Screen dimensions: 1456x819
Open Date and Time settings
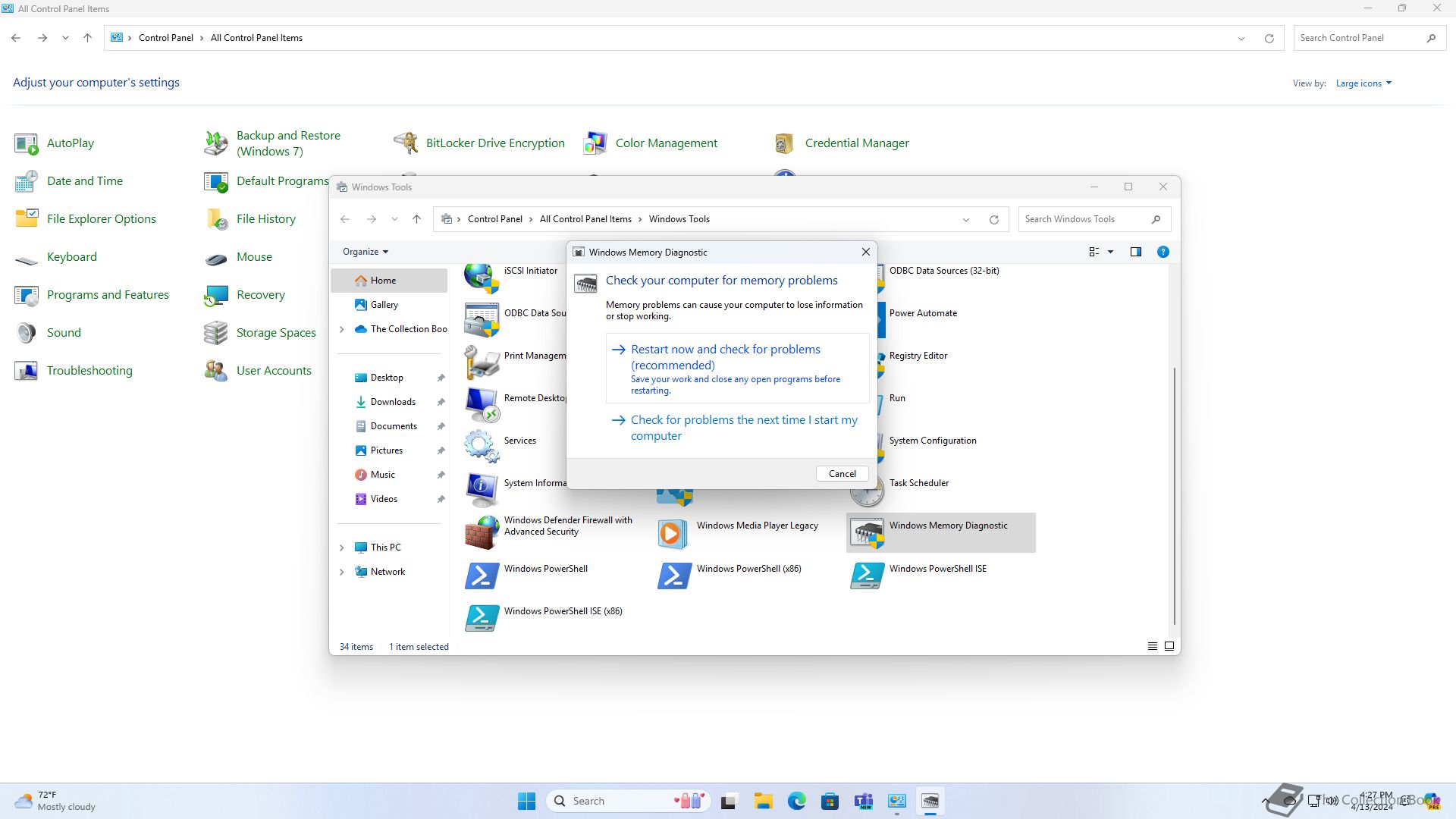(x=69, y=181)
